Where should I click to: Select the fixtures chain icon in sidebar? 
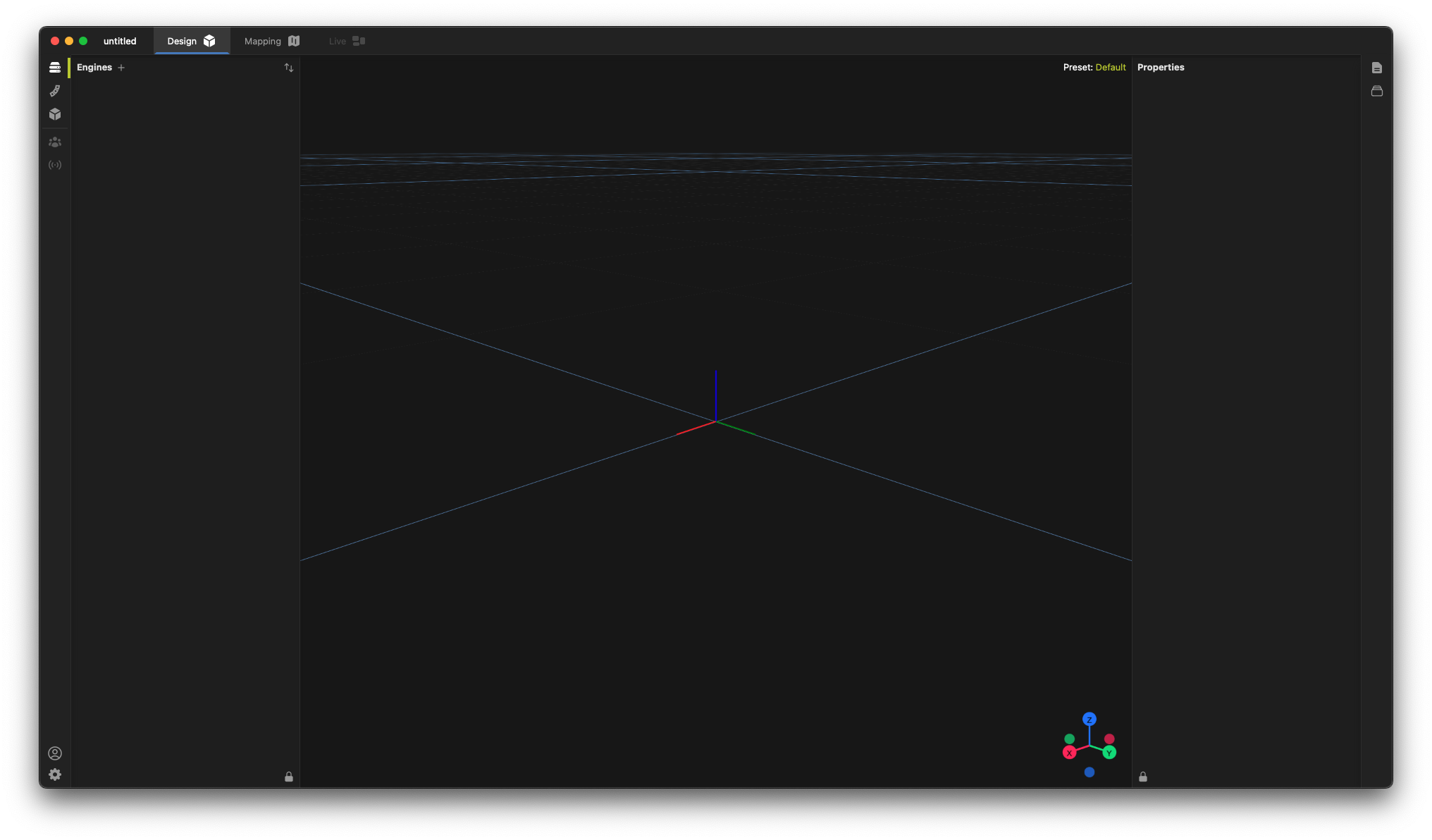(55, 90)
